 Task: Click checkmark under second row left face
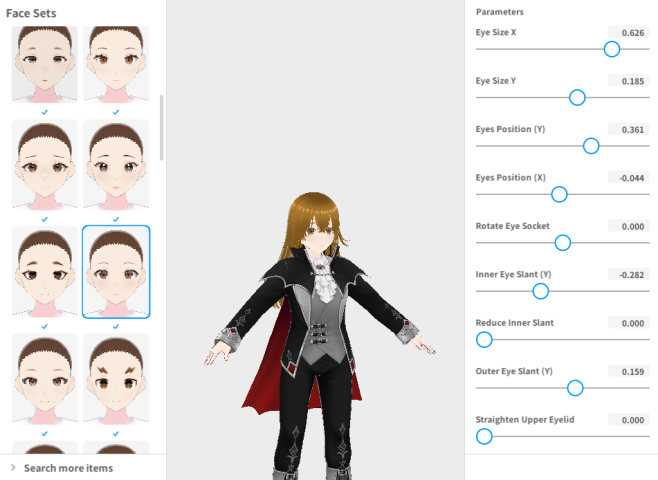coord(45,219)
